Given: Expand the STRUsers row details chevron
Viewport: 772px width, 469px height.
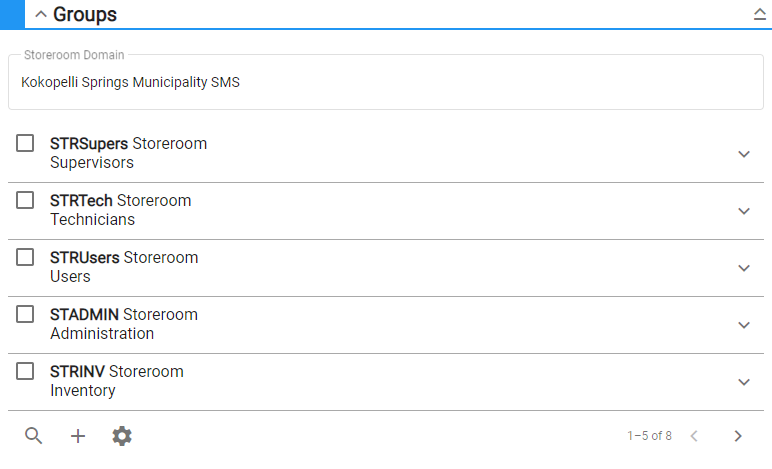Looking at the screenshot, I should coord(744,268).
